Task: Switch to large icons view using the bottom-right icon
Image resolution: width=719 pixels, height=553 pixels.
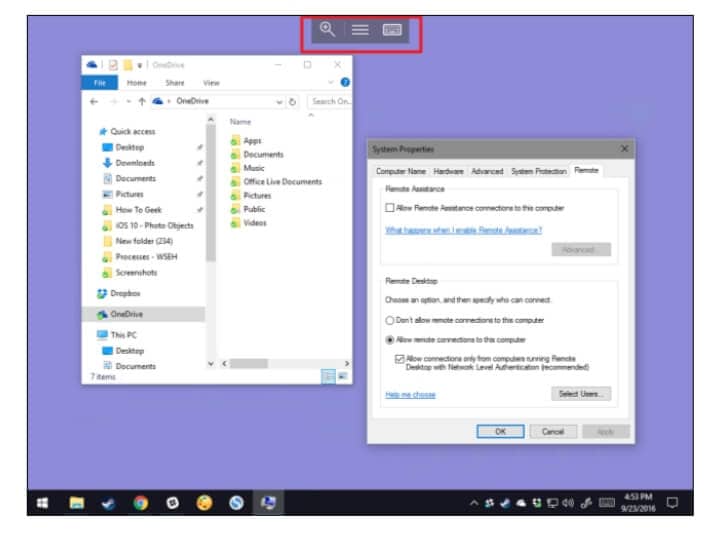Action: point(342,376)
